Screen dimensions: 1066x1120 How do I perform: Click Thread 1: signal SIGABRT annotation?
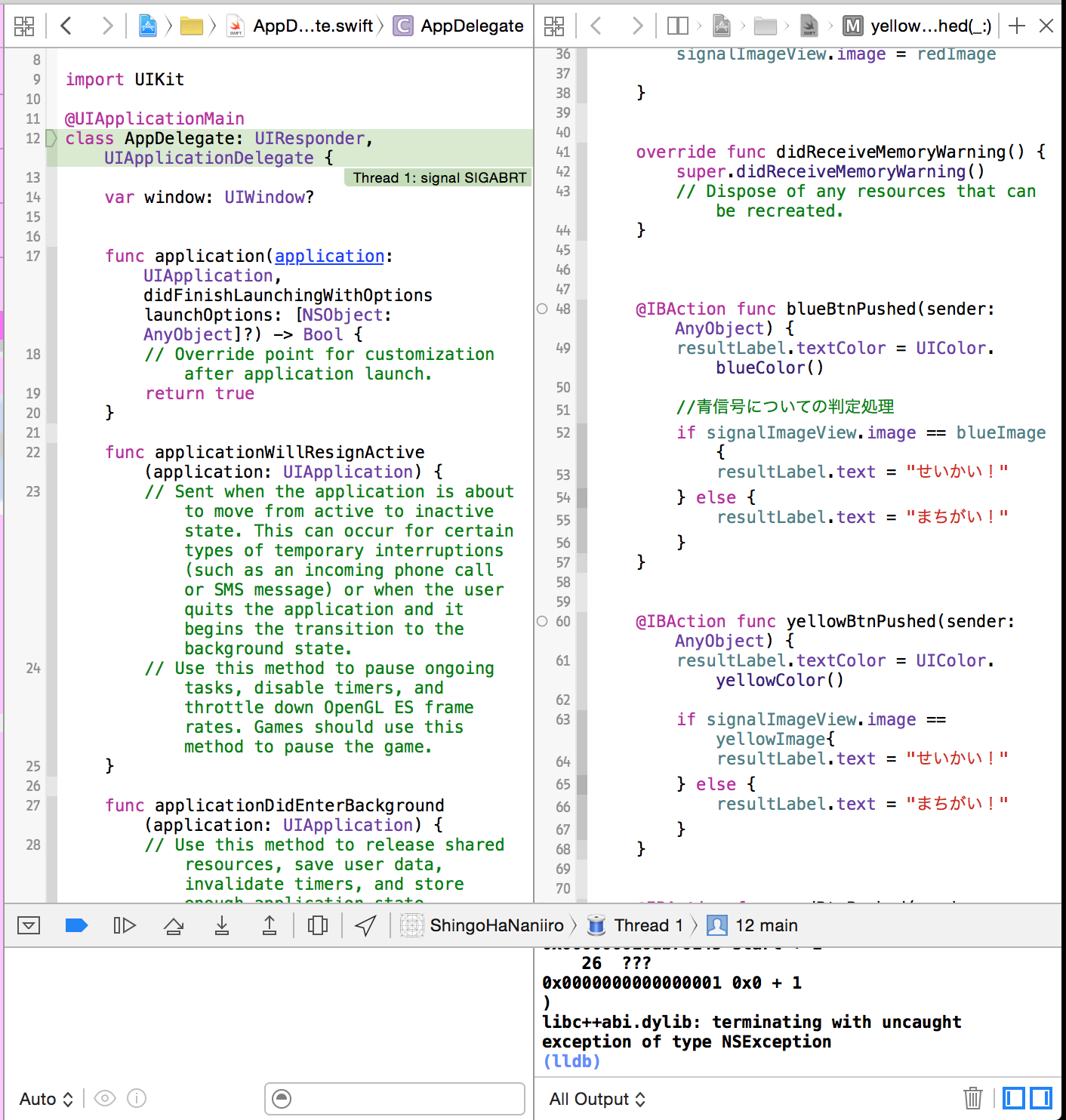[x=439, y=177]
